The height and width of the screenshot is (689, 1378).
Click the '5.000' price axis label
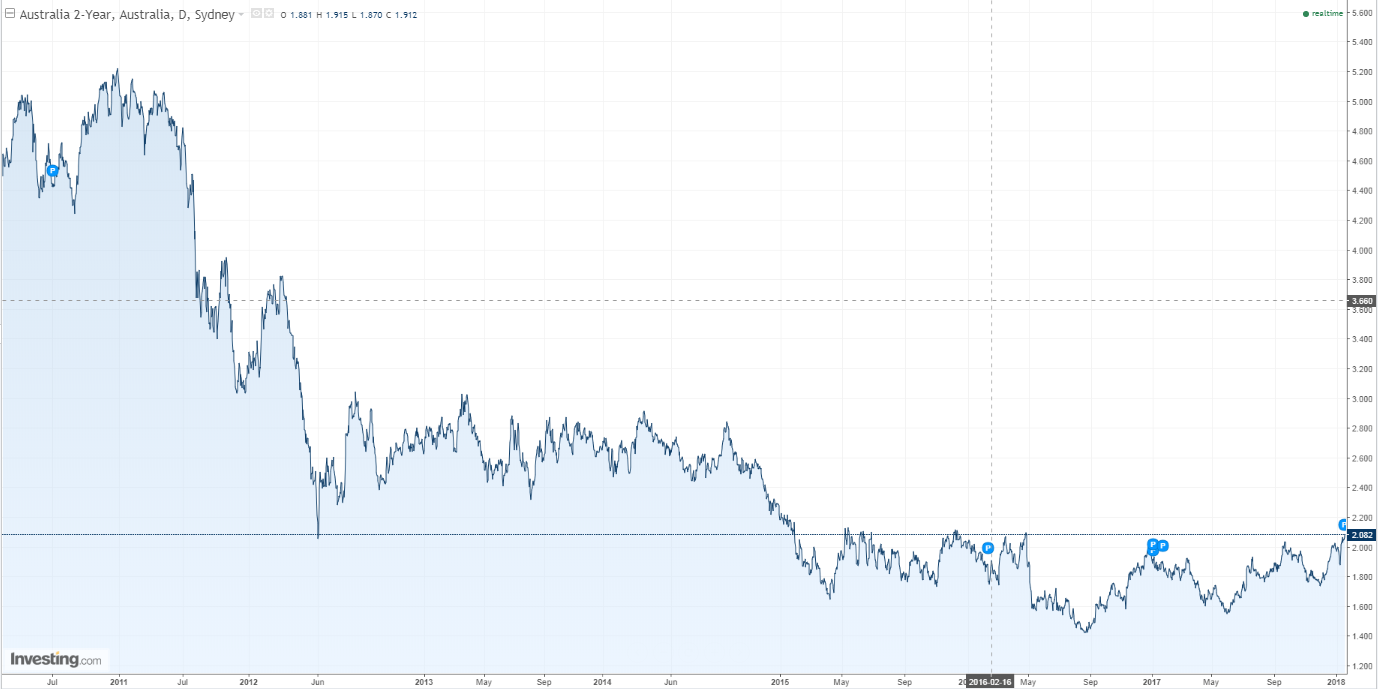[1361, 102]
